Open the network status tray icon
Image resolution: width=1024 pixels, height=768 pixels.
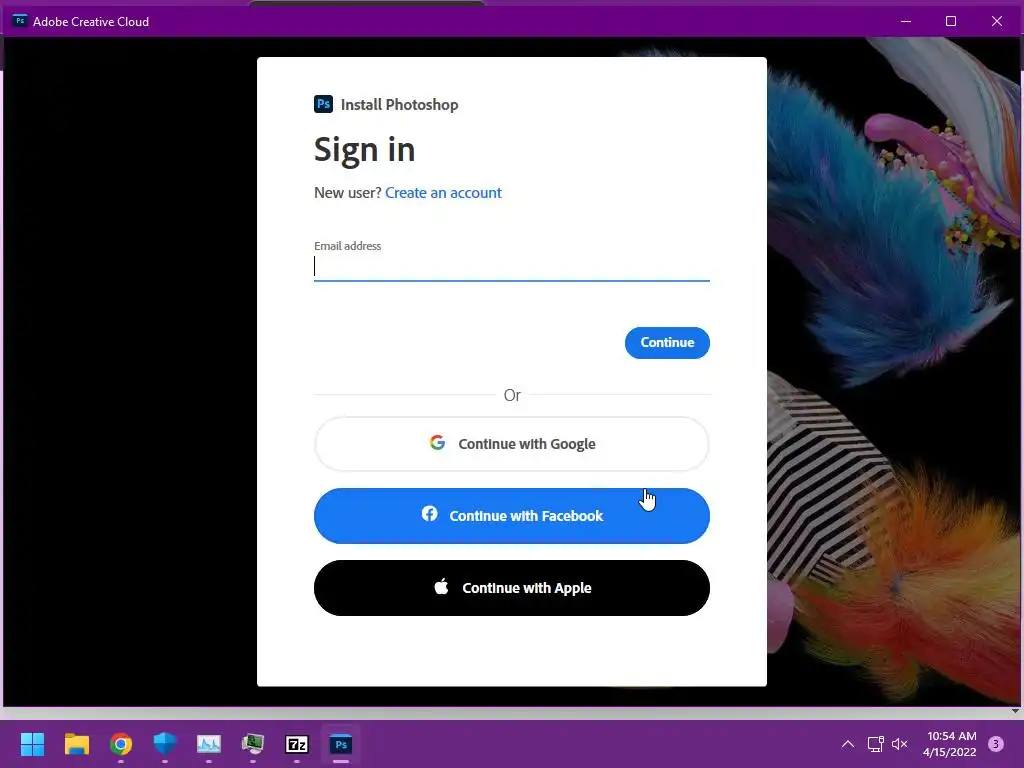tap(875, 744)
